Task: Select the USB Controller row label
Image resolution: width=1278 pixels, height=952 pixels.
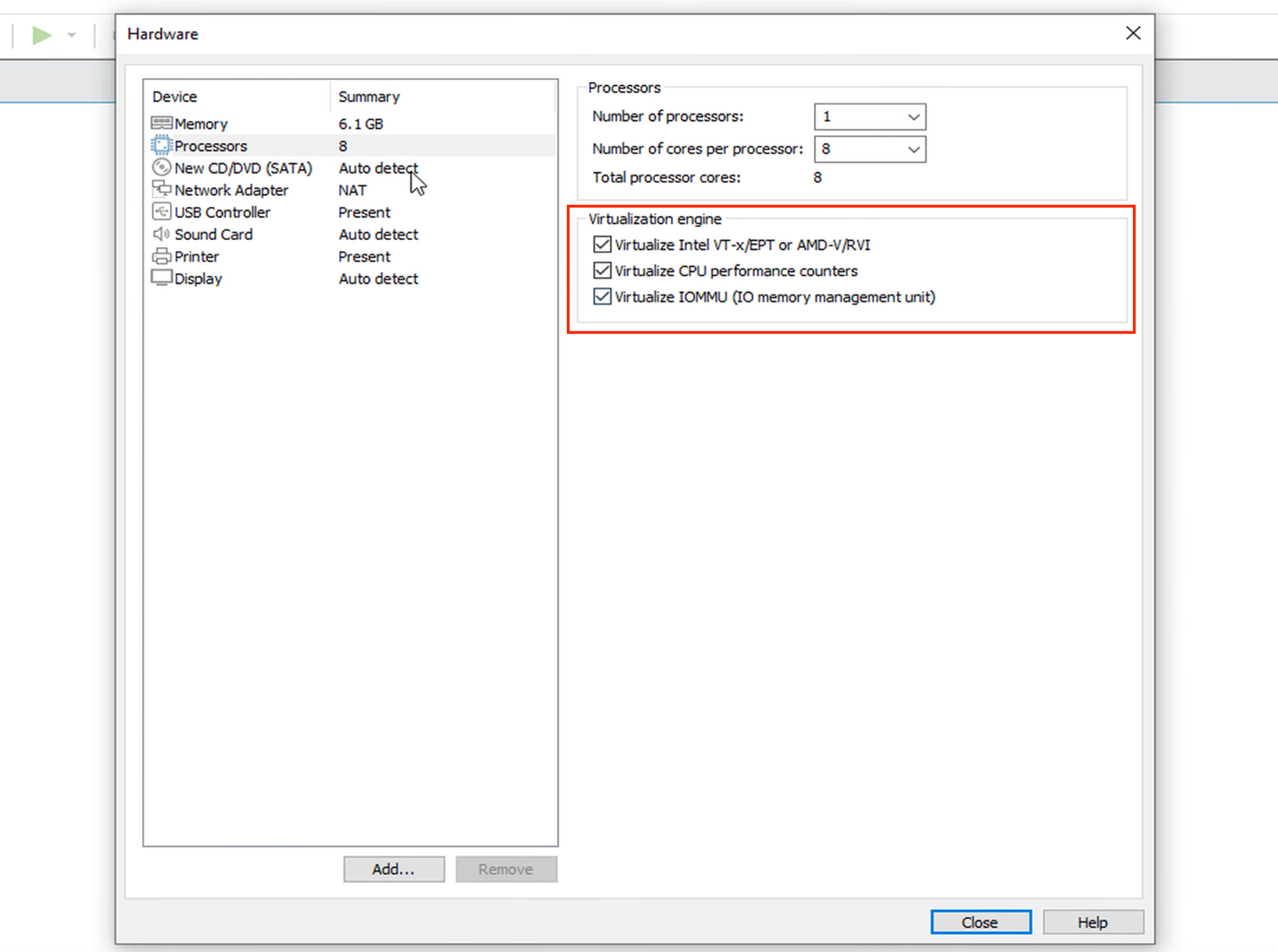Action: [222, 212]
